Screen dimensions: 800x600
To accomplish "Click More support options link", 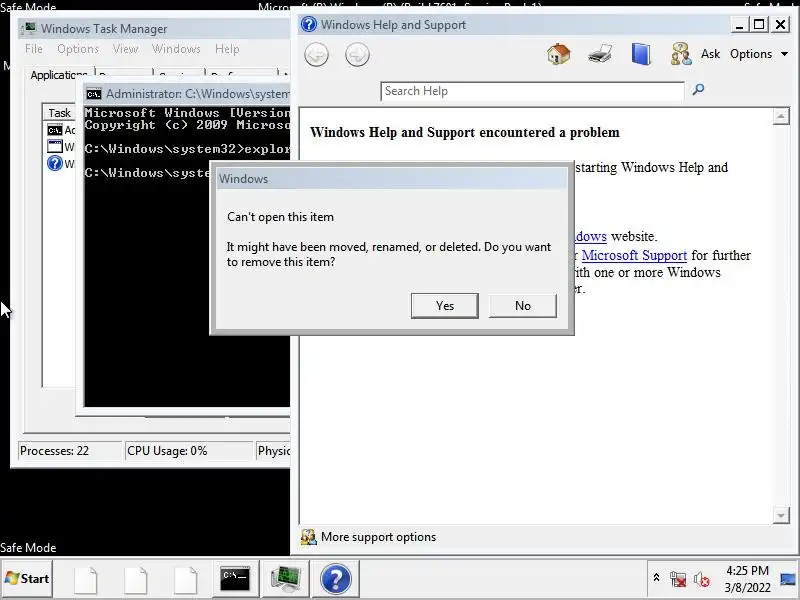I will (378, 537).
